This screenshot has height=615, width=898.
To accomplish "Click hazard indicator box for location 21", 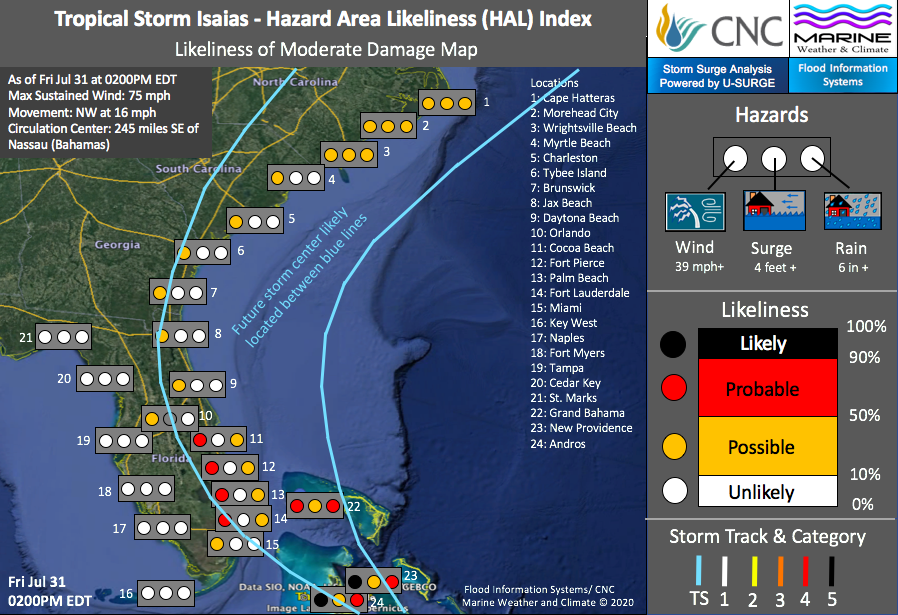I will click(x=64, y=337).
